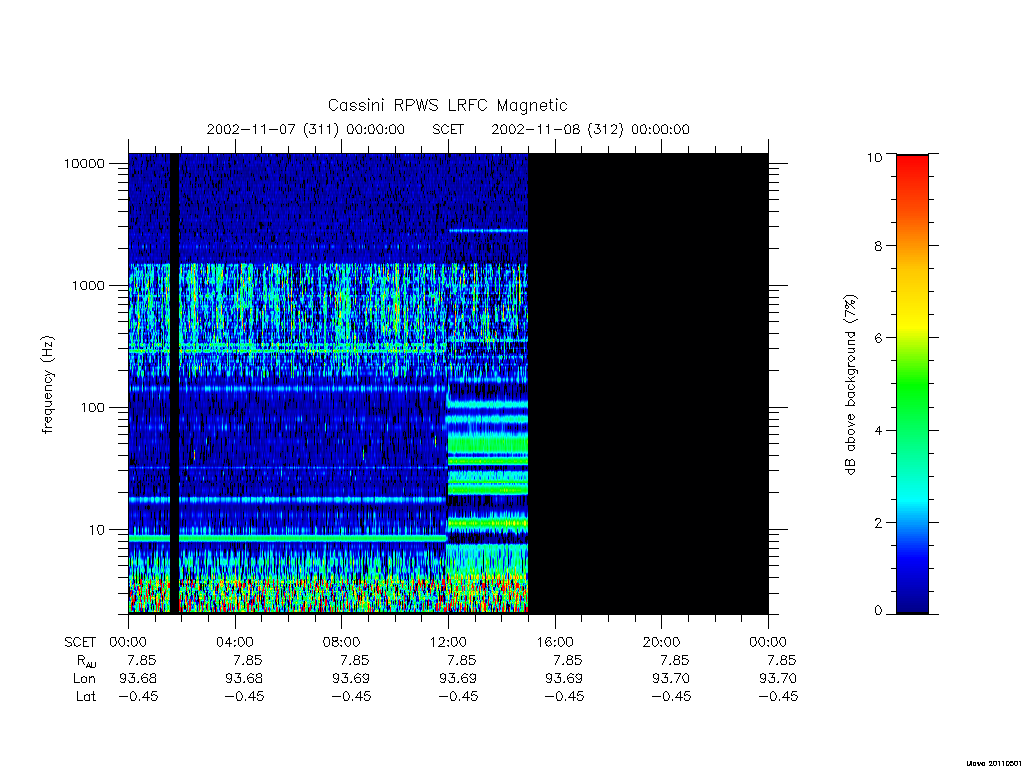Click the 16:00 time tick label
This screenshot has width=1024, height=768.
click(554, 642)
